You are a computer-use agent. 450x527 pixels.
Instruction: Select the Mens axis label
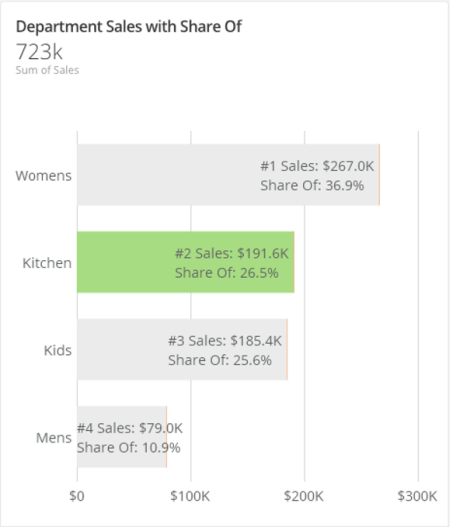[54, 438]
